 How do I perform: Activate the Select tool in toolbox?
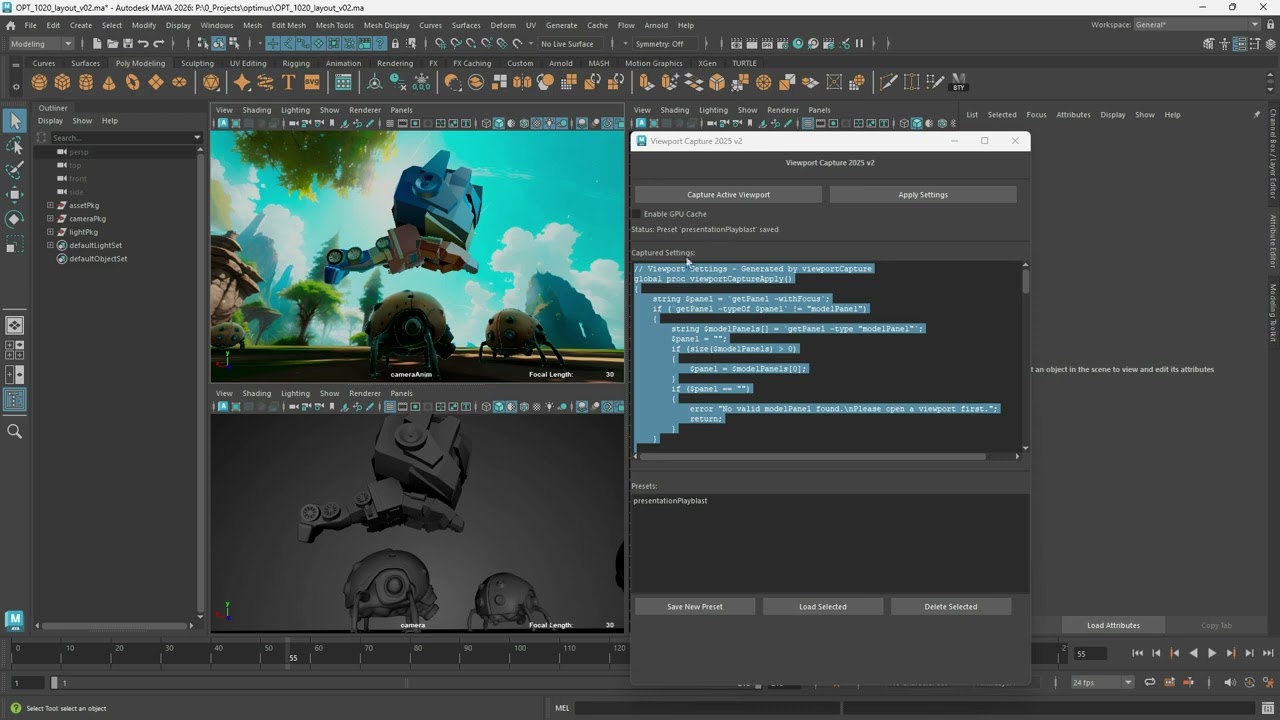pos(14,121)
